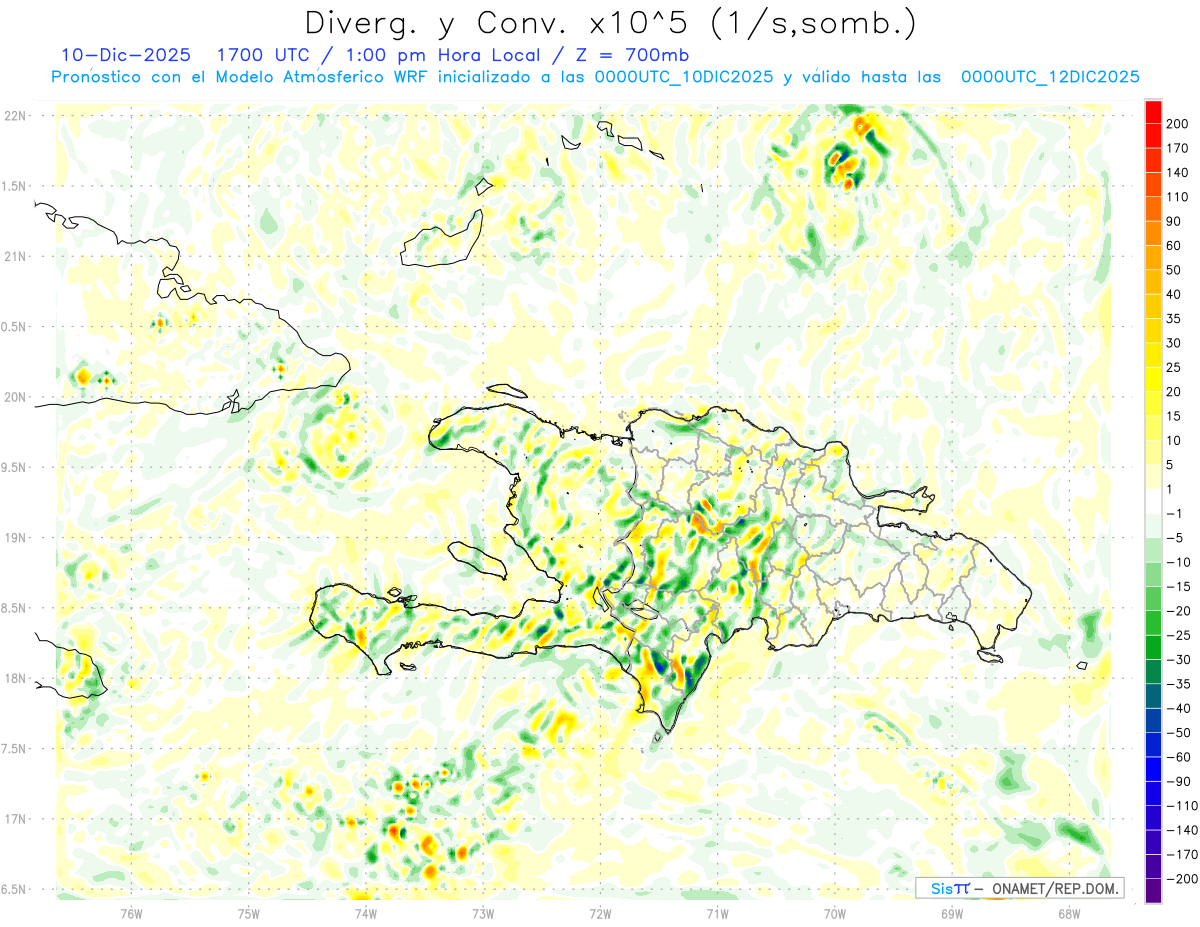
Task: Click the 19N latitude label
Action: coord(15,537)
